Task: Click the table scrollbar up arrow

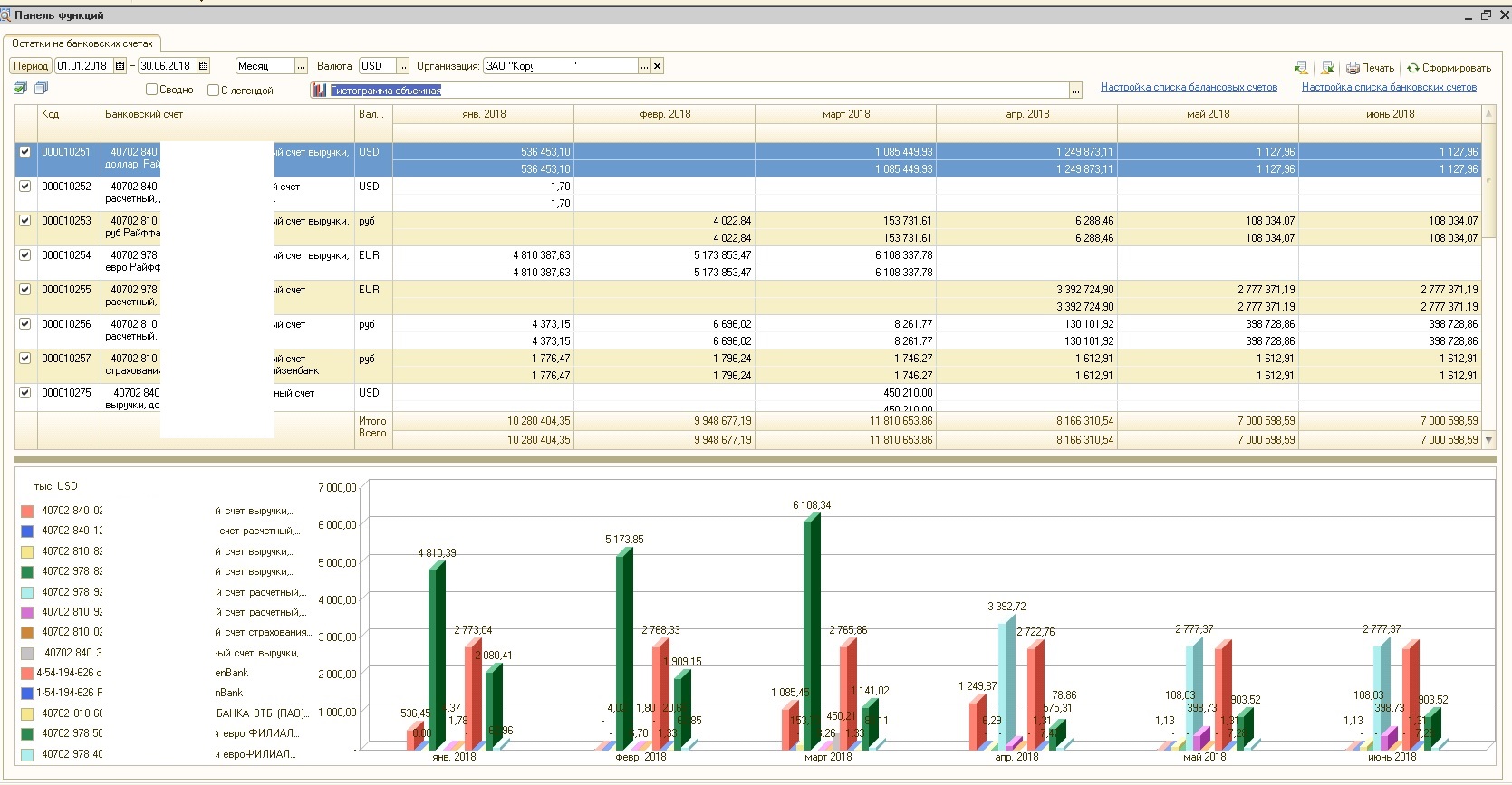Action: (x=1488, y=114)
